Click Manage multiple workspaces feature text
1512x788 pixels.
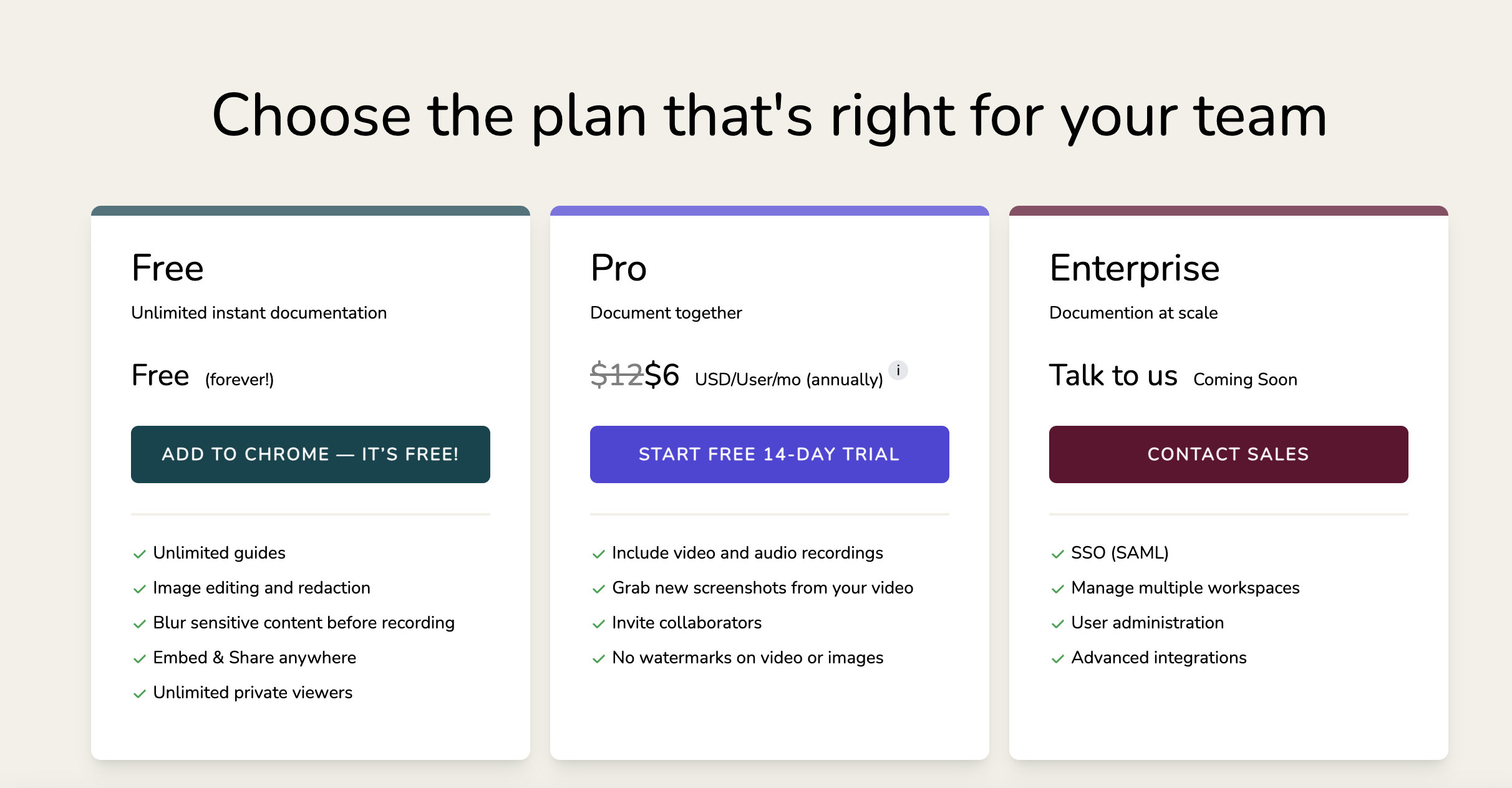tap(1185, 589)
